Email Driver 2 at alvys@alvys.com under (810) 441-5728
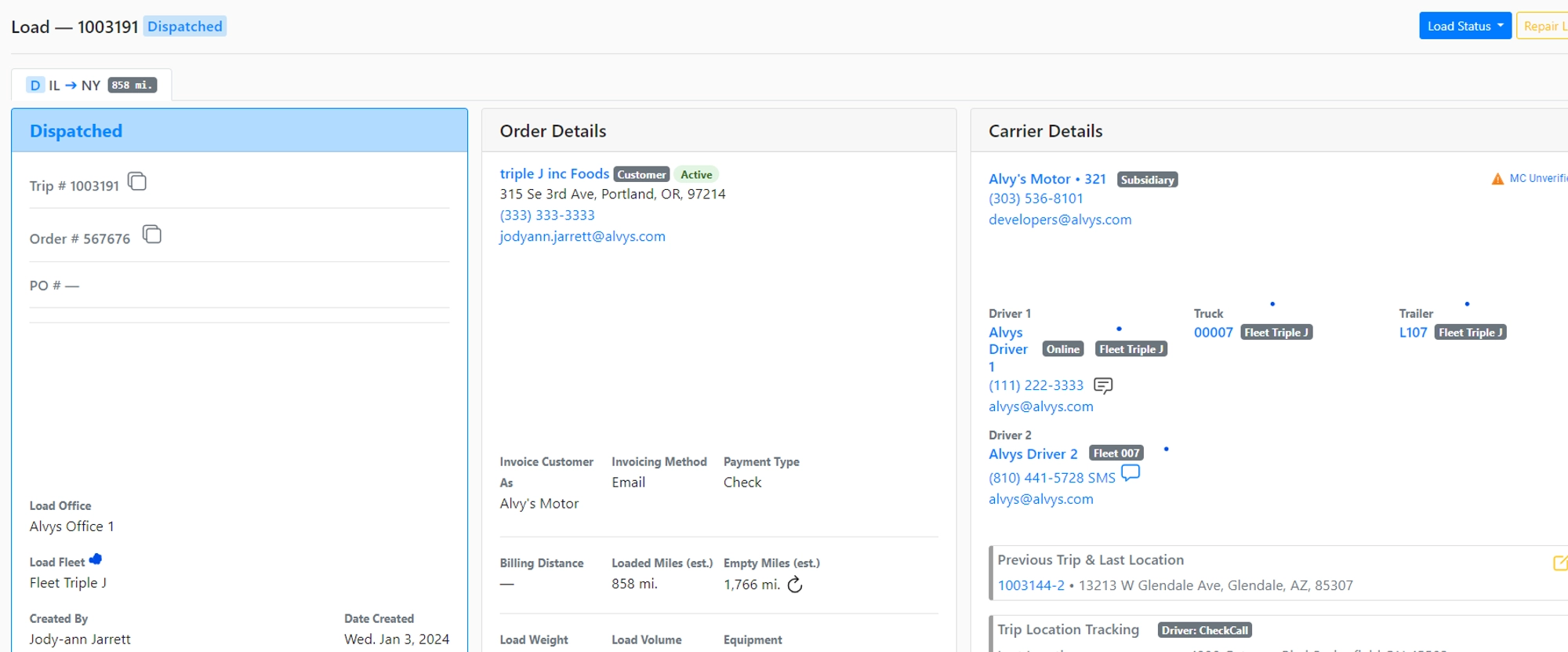Viewport: 1568px width, 652px height. [x=1040, y=499]
